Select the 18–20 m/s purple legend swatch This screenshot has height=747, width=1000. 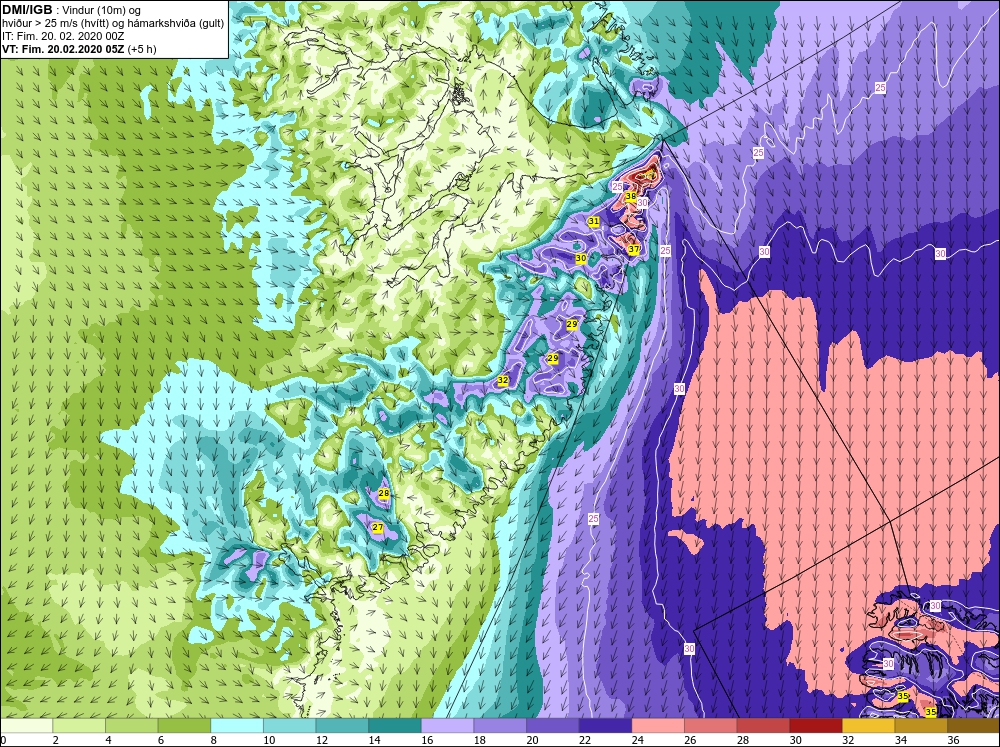pyautogui.click(x=500, y=725)
